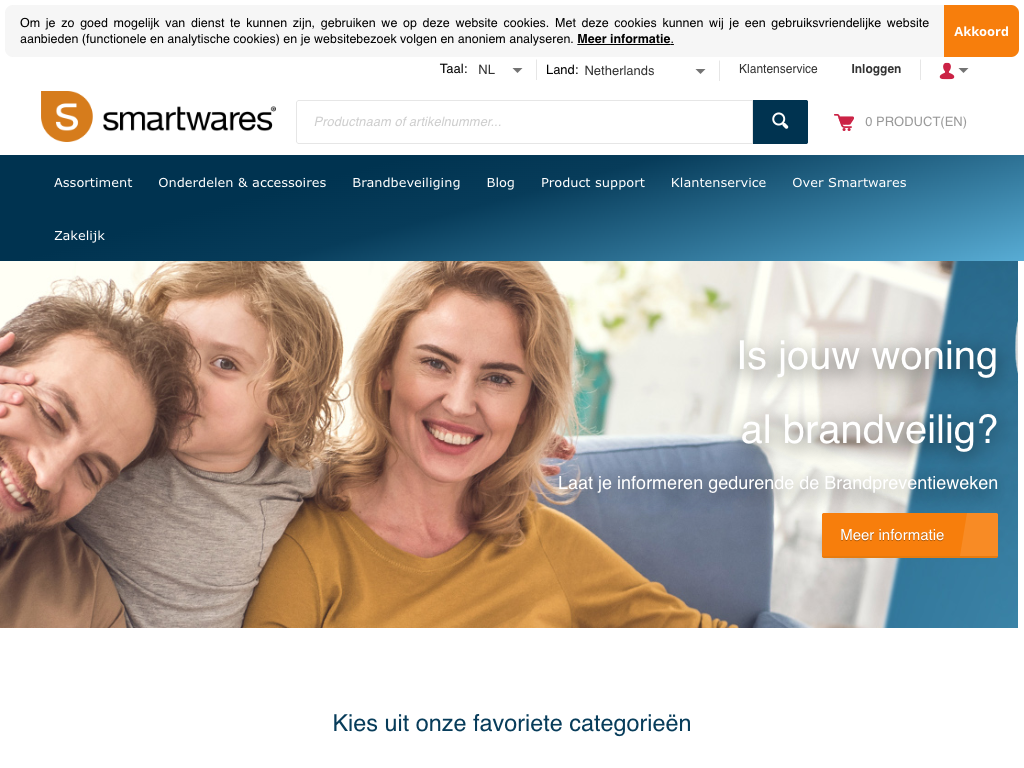Image resolution: width=1024 pixels, height=768 pixels.
Task: Open the Assortiment menu
Action: [x=93, y=183]
